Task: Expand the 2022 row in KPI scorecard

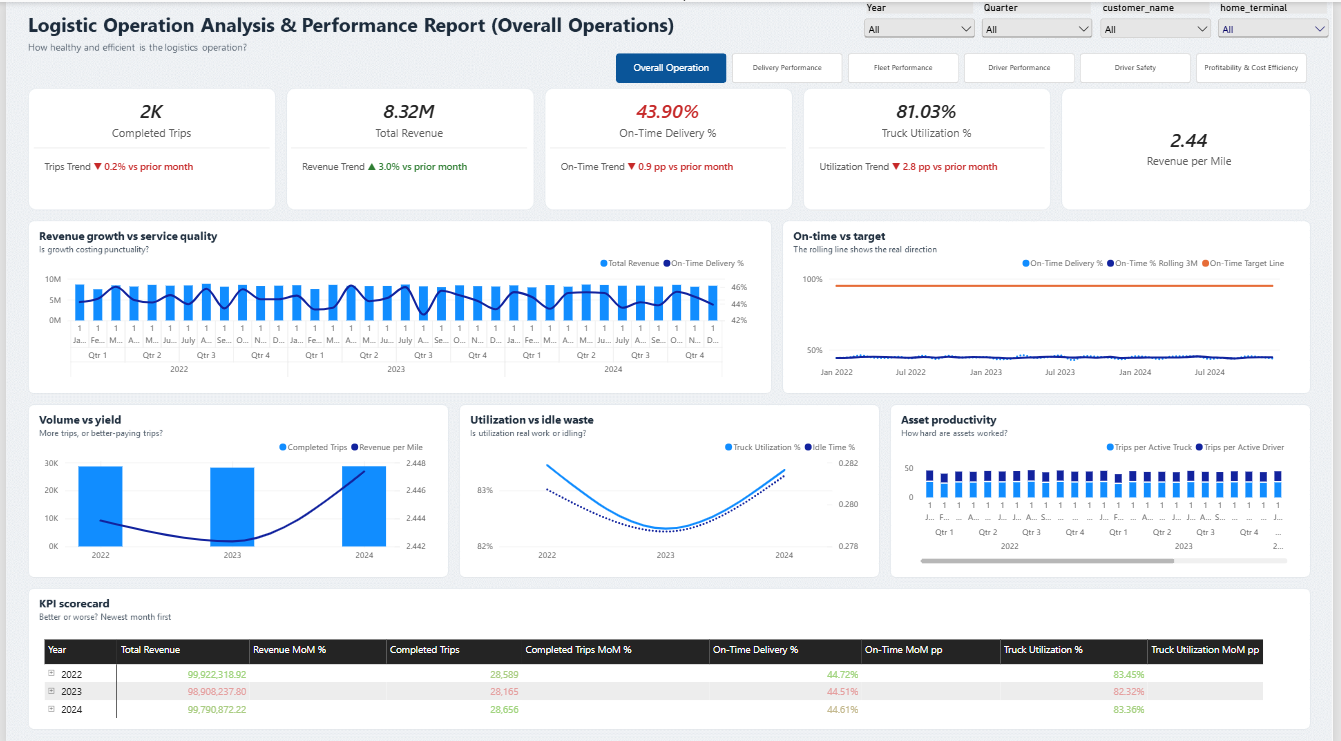Action: (52, 674)
